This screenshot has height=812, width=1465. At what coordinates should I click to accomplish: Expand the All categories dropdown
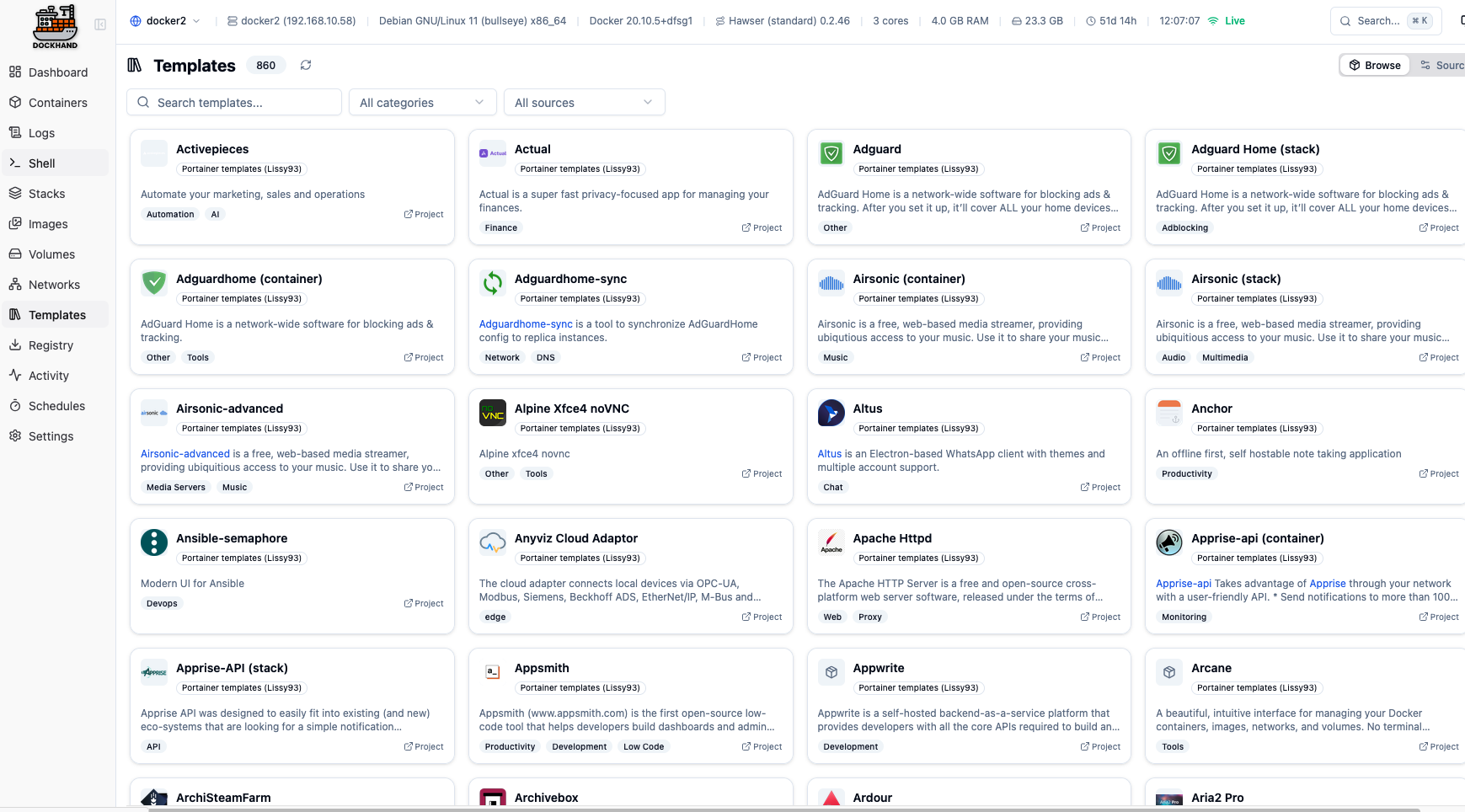coord(423,103)
